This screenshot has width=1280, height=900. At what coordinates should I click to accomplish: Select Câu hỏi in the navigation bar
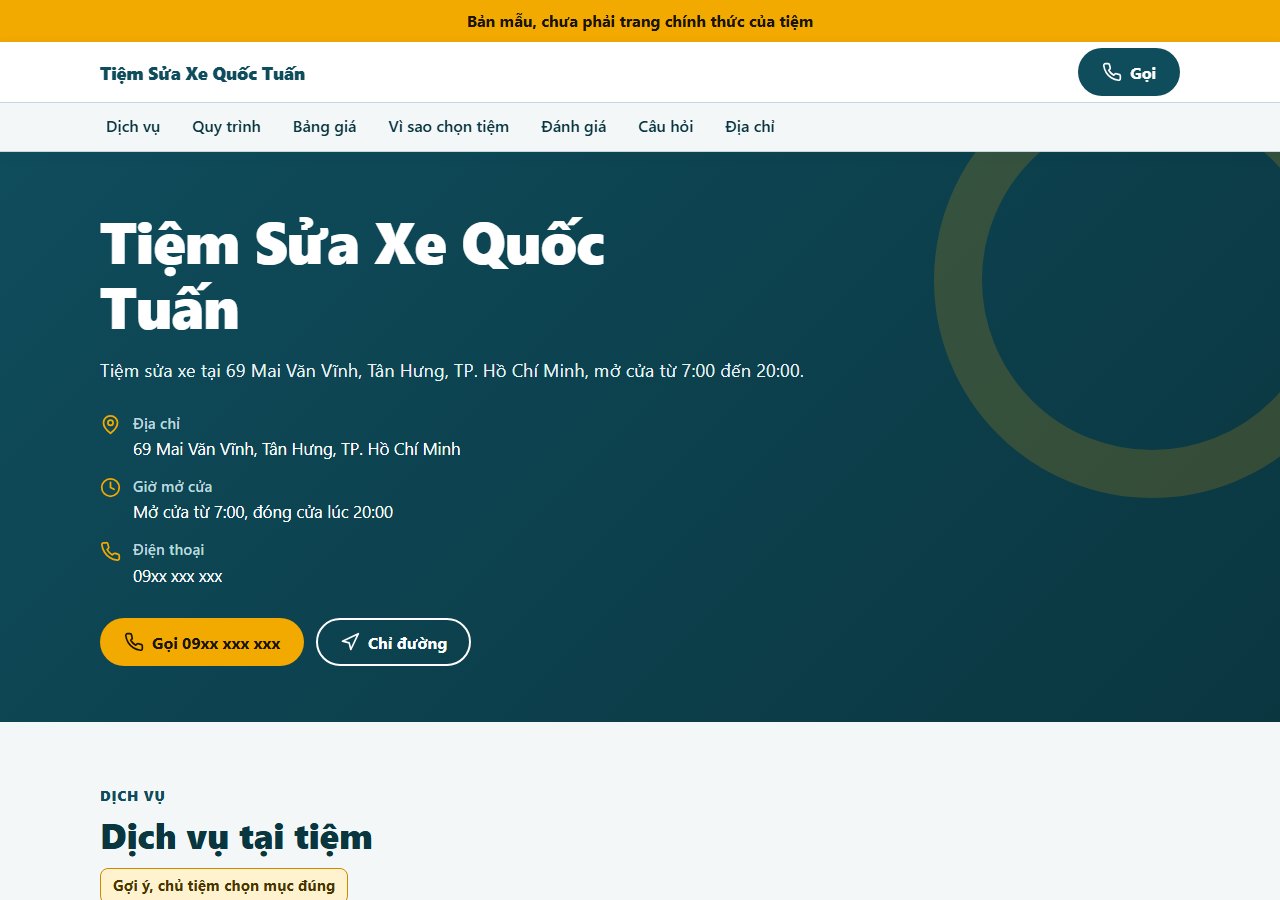click(x=666, y=127)
